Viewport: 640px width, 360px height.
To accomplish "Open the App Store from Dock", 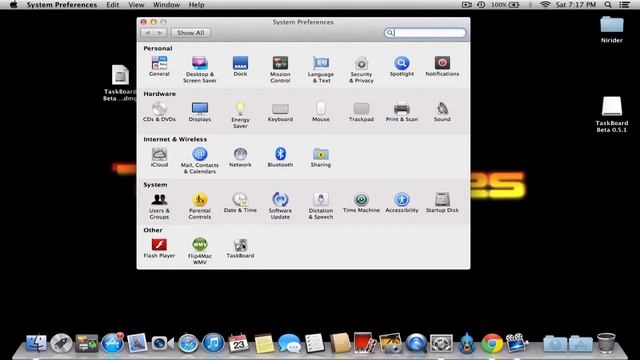I will pos(112,343).
